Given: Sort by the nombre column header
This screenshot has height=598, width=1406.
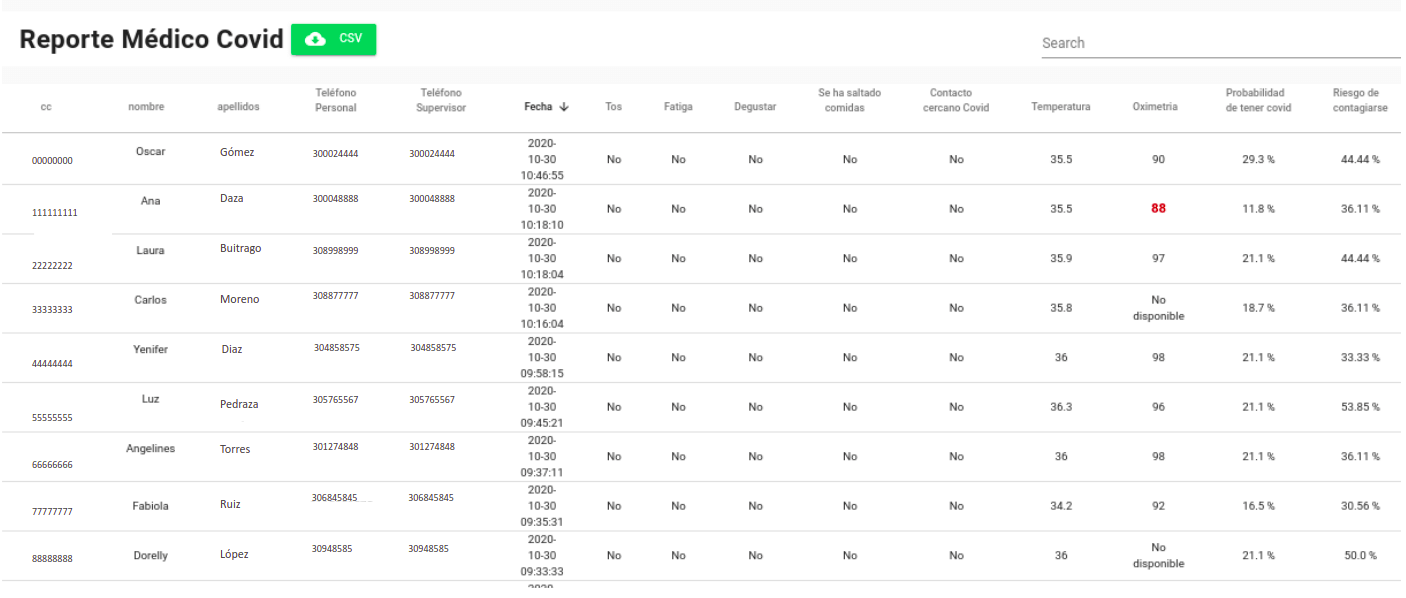Looking at the screenshot, I should 146,107.
